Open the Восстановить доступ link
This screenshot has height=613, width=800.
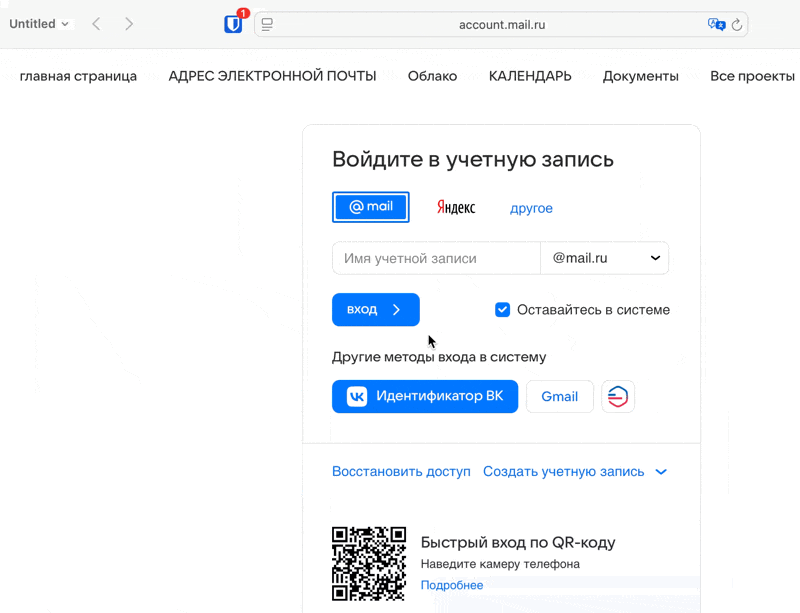click(x=401, y=471)
